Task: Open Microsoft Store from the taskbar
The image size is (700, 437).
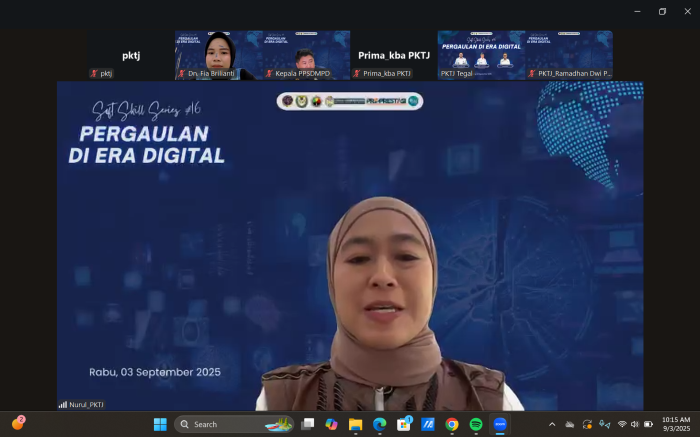Action: pyautogui.click(x=403, y=424)
